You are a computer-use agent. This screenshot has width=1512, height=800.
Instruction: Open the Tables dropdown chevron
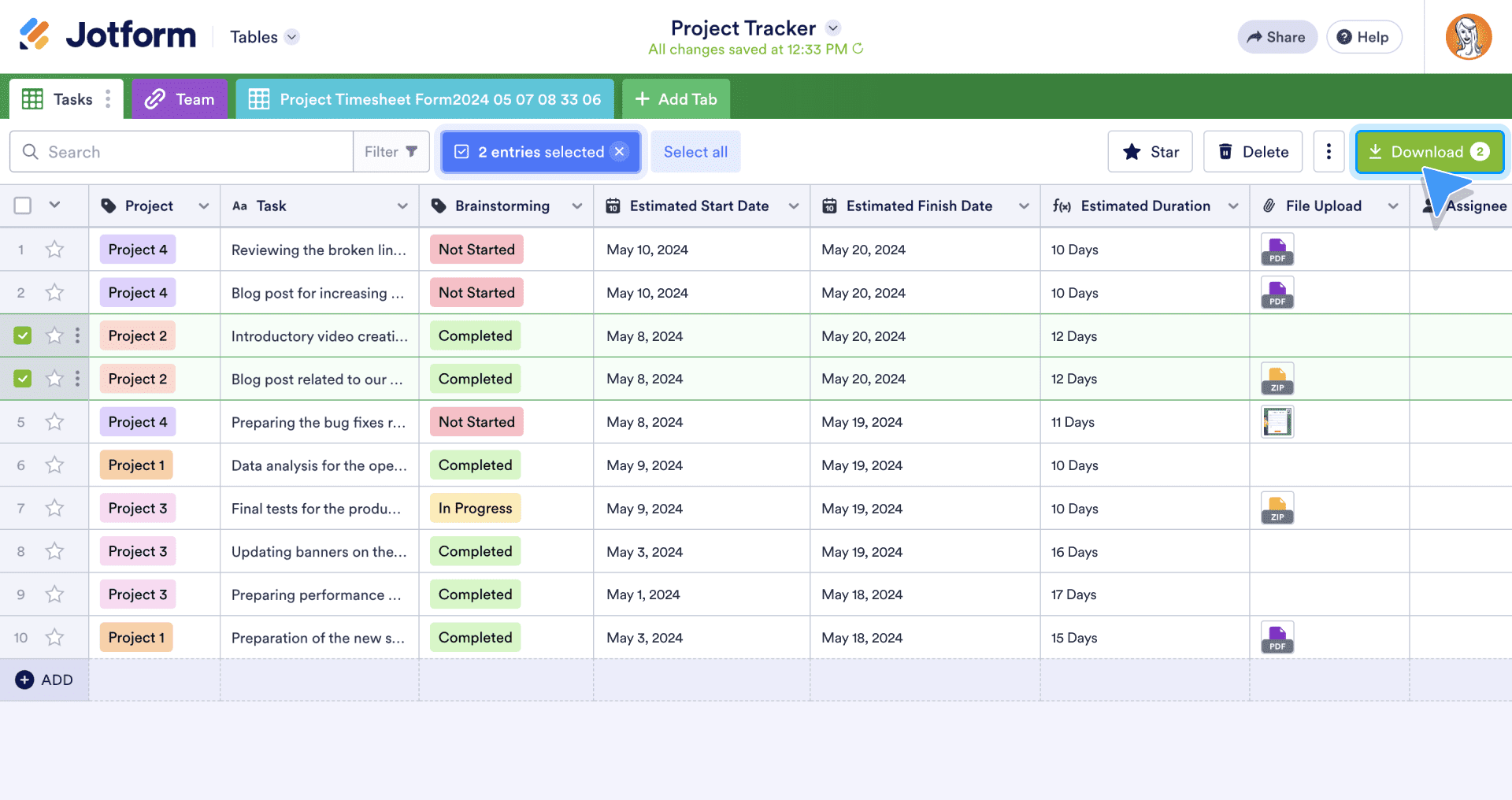pos(292,37)
